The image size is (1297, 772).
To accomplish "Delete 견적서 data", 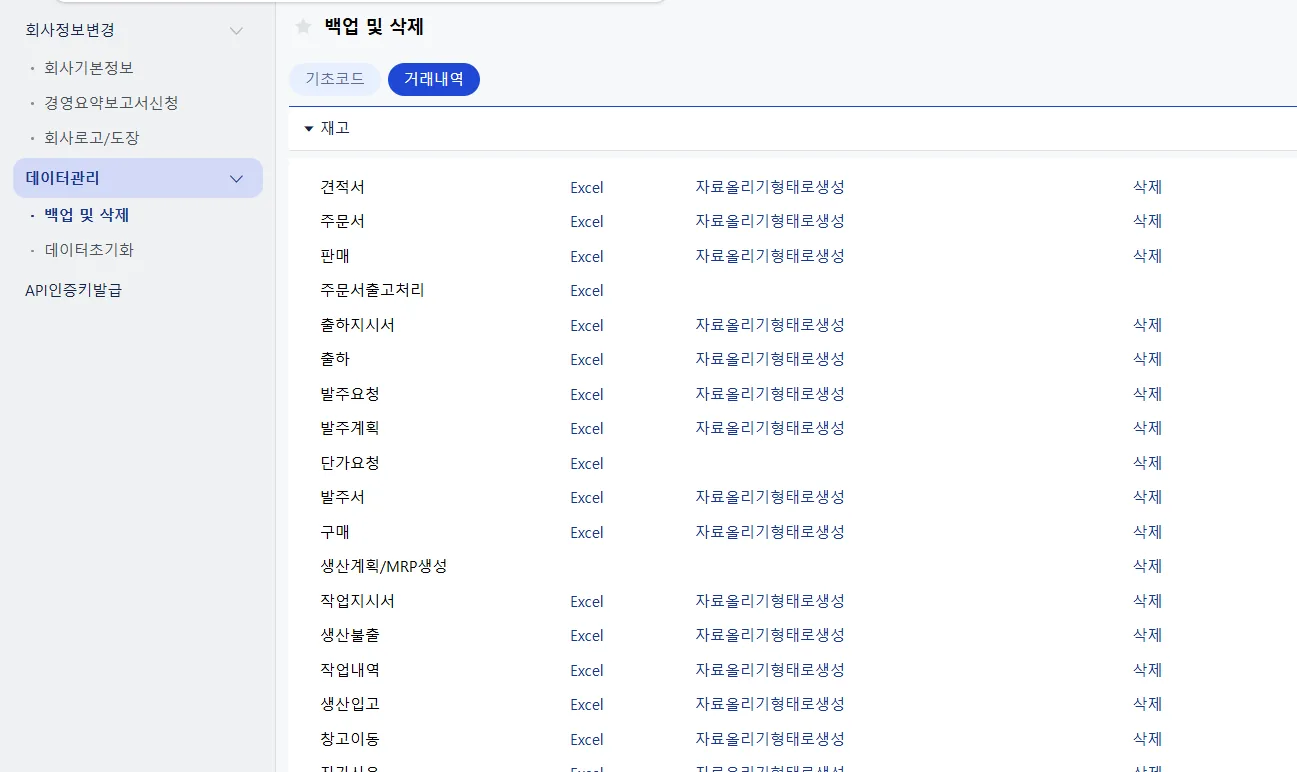I will pos(1147,187).
